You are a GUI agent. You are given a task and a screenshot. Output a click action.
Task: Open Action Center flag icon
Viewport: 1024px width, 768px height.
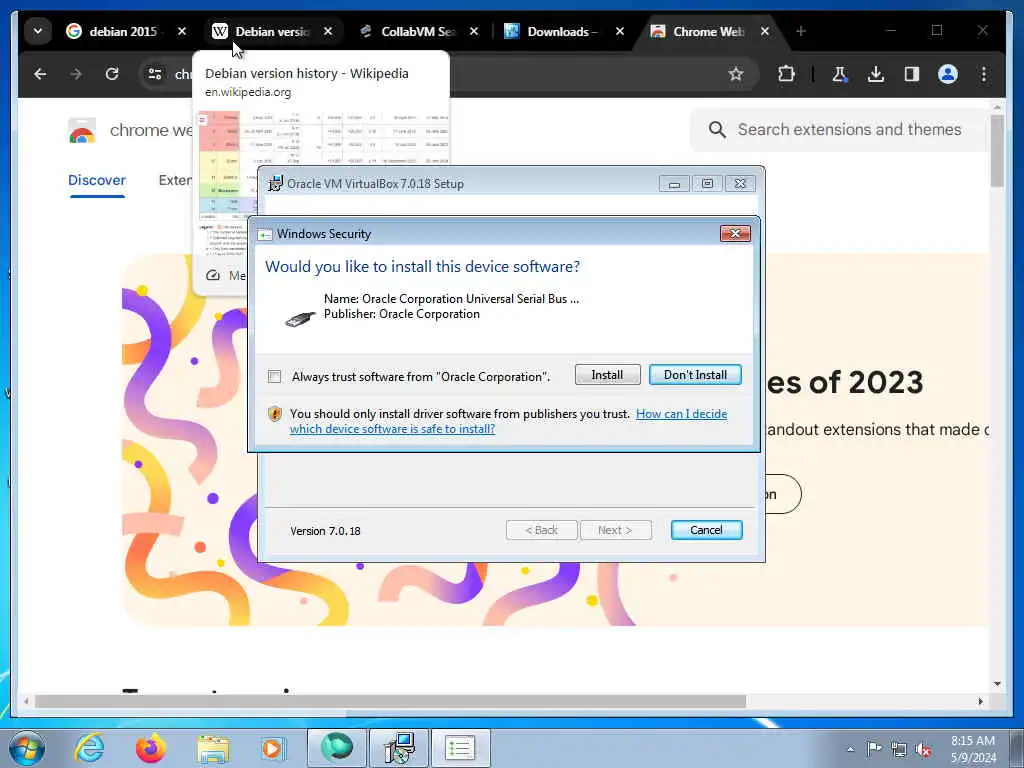[x=874, y=749]
